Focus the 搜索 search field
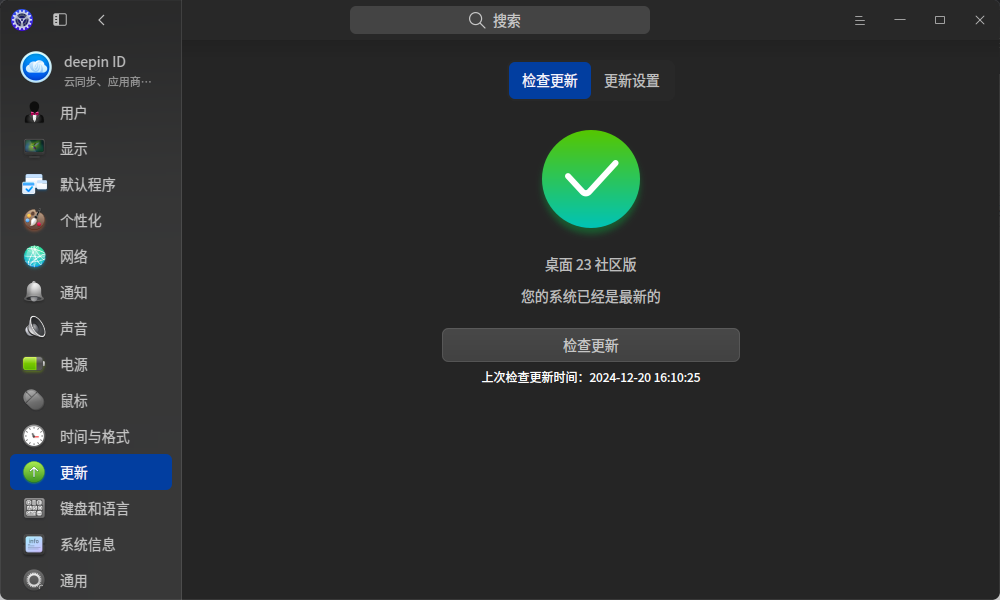Screen dimensions: 1000x600 point(500,20)
